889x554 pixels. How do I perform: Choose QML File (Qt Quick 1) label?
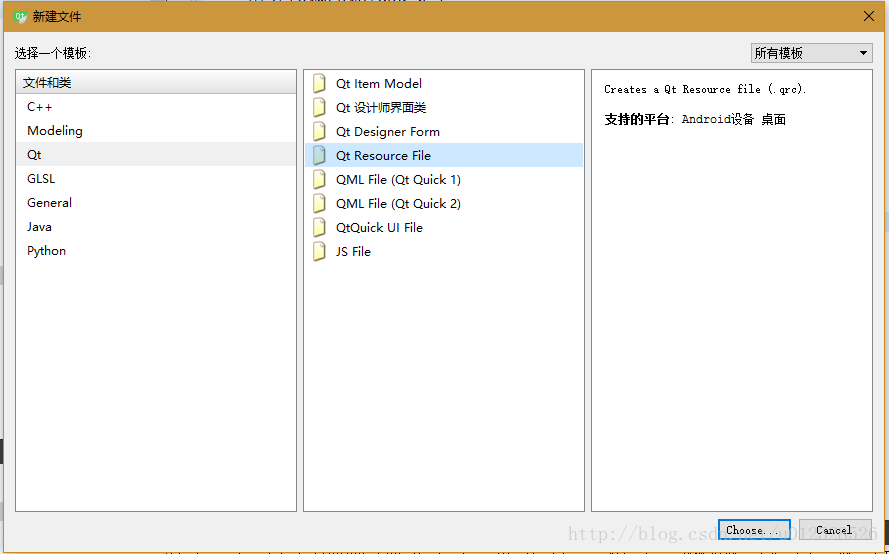click(398, 179)
